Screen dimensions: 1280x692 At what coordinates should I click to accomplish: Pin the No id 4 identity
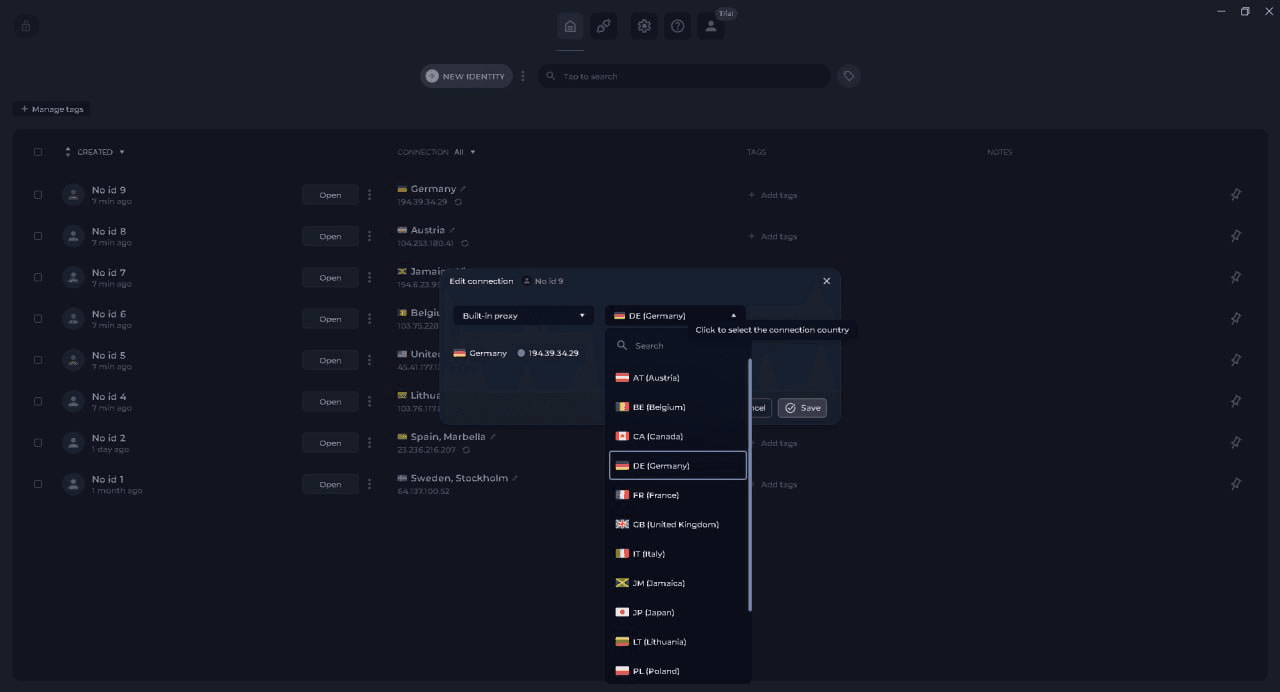tap(1236, 401)
